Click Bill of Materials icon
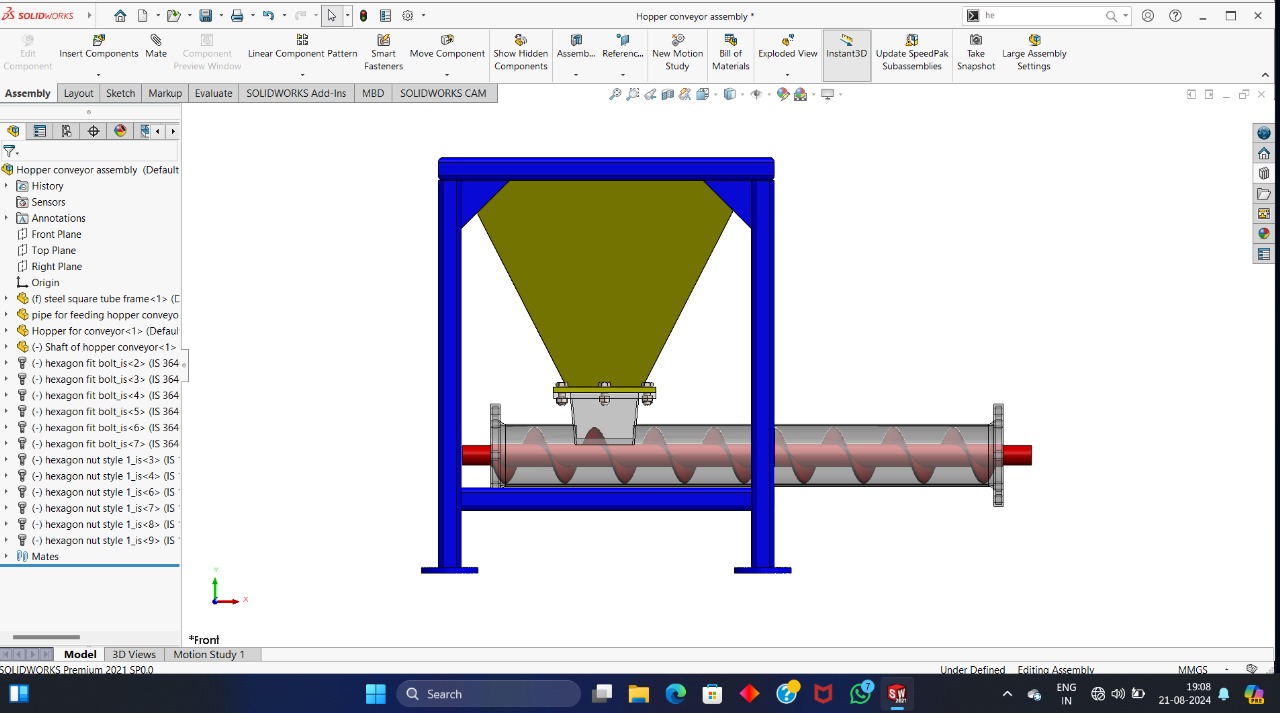Image resolution: width=1280 pixels, height=713 pixels. point(730,41)
